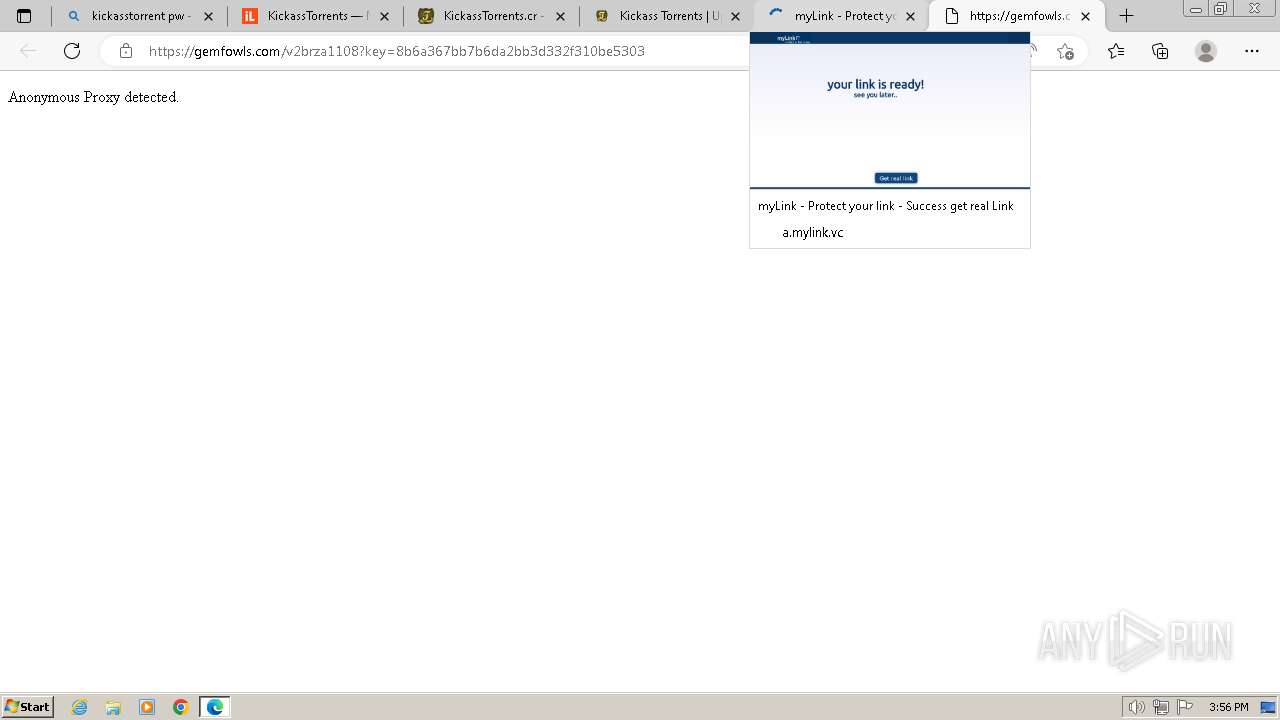Select the https://gemfowls.c tab

1017,16
